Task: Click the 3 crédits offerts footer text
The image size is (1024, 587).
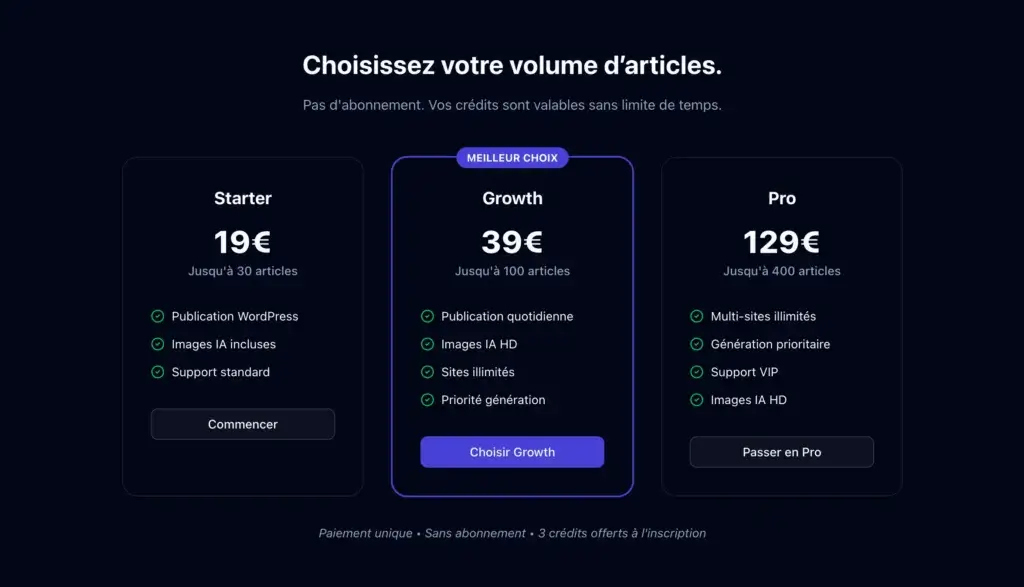Action: (x=621, y=533)
